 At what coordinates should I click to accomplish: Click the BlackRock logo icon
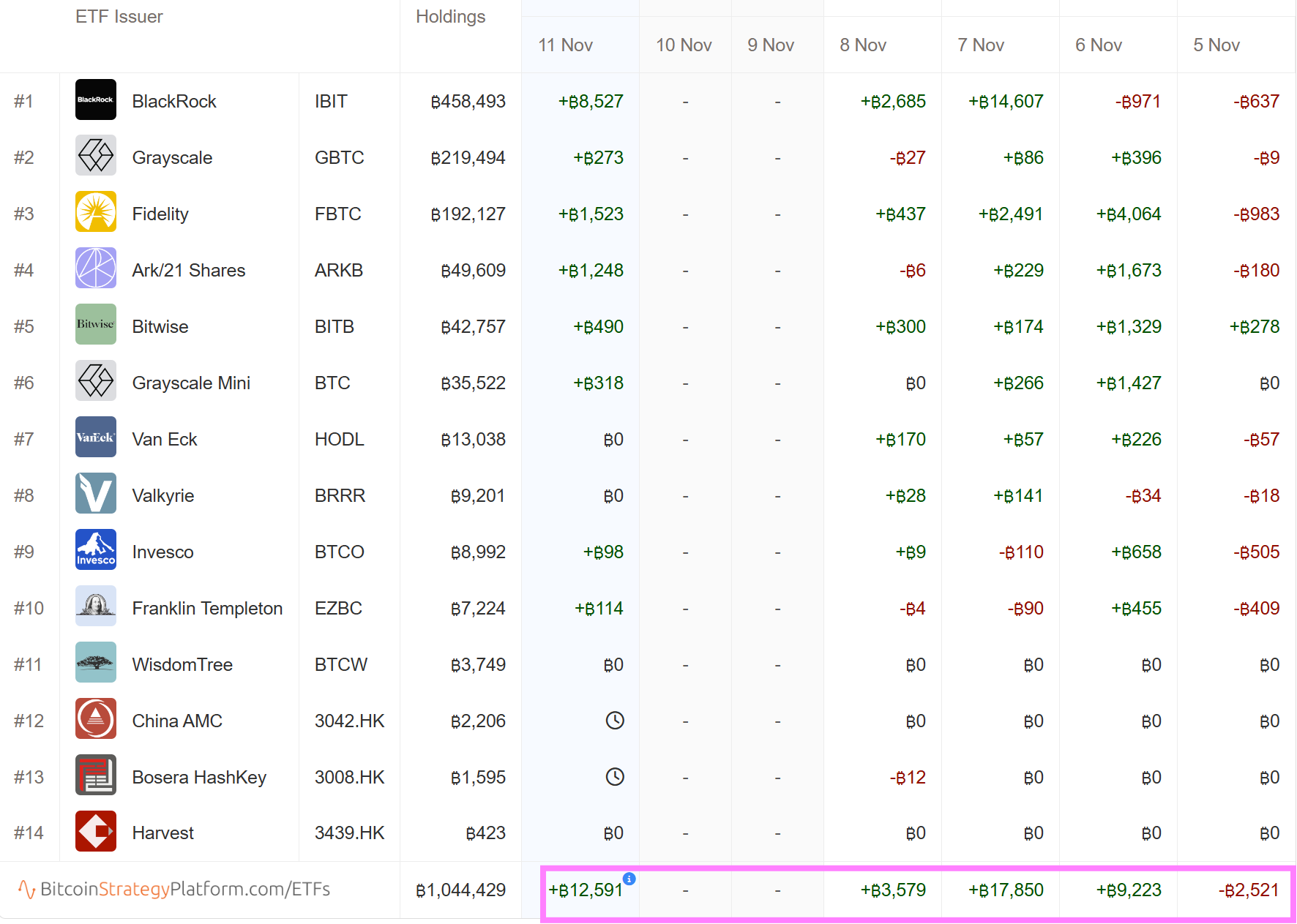click(x=95, y=99)
